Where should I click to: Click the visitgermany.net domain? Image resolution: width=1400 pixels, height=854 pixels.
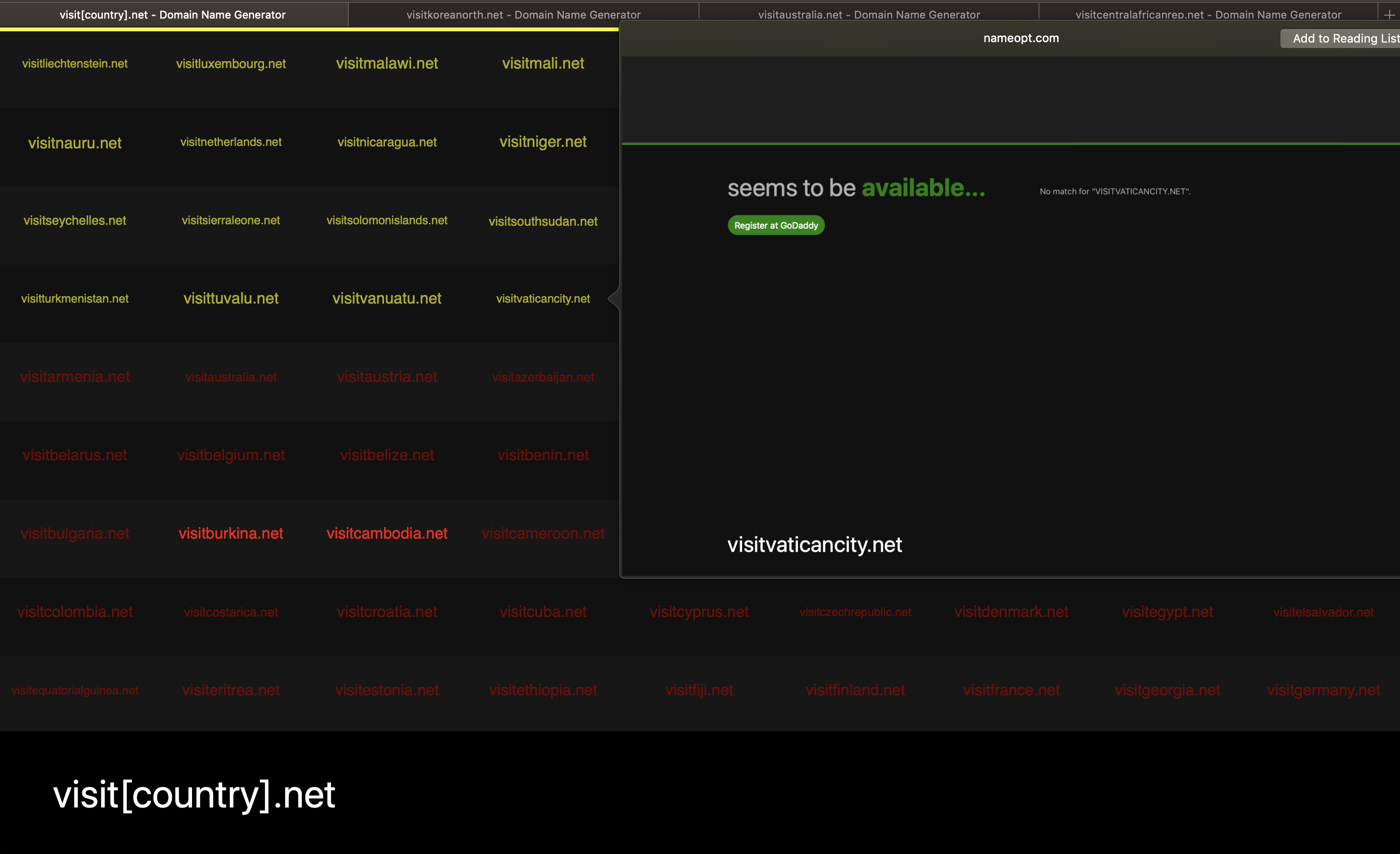1324,690
